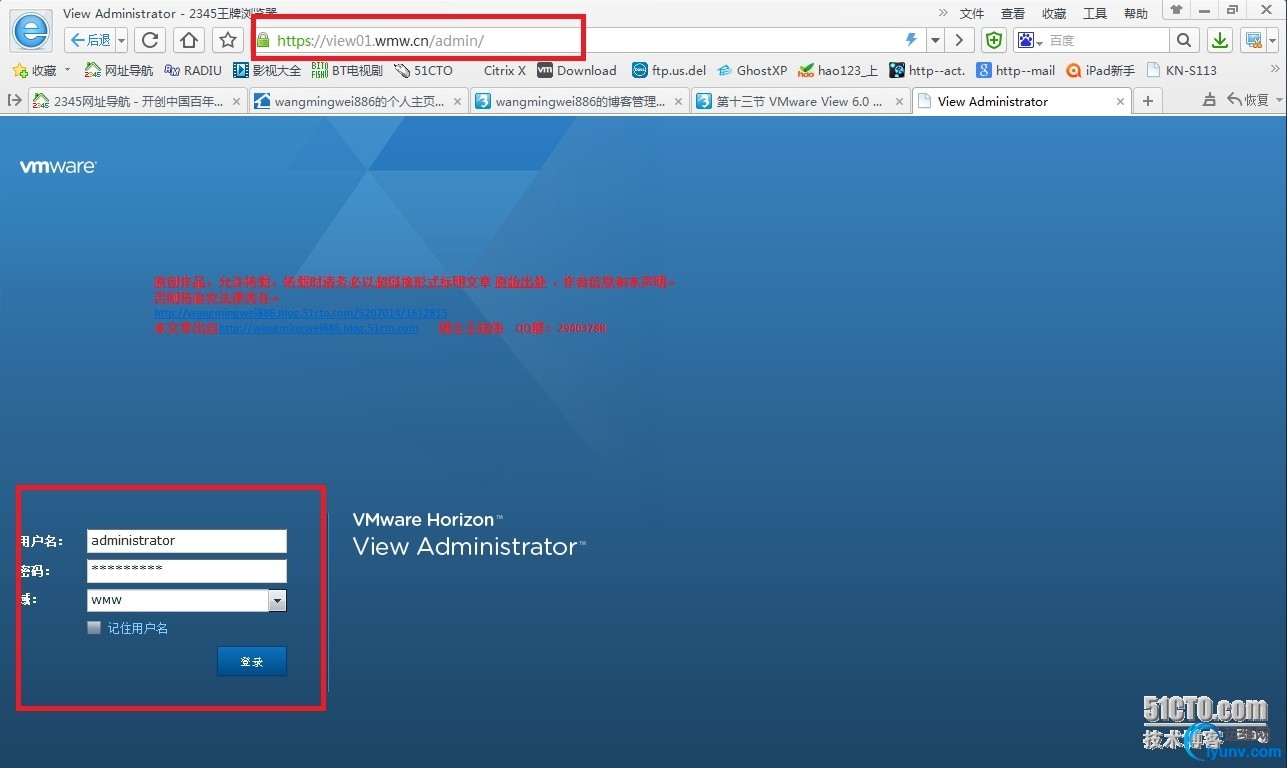The image size is (1287, 768).
Task: Open the back-history dropdown next to 后退
Action: pos(122,40)
